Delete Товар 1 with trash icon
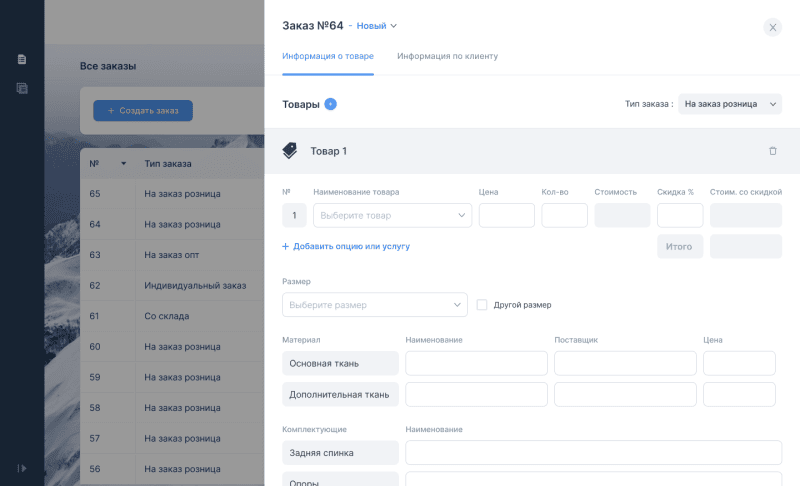 [x=772, y=151]
